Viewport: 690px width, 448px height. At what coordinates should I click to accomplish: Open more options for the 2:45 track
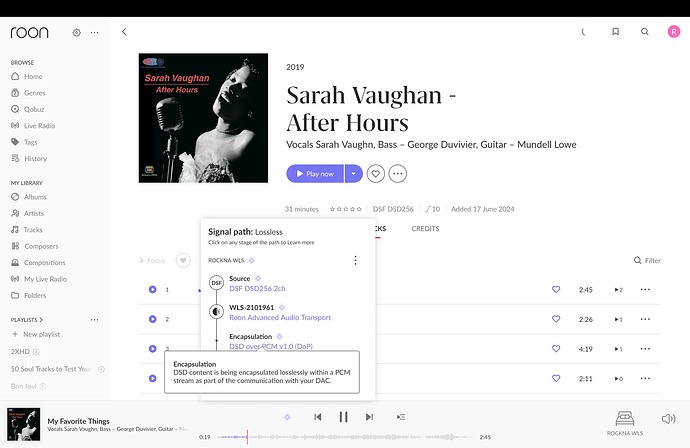click(x=645, y=290)
